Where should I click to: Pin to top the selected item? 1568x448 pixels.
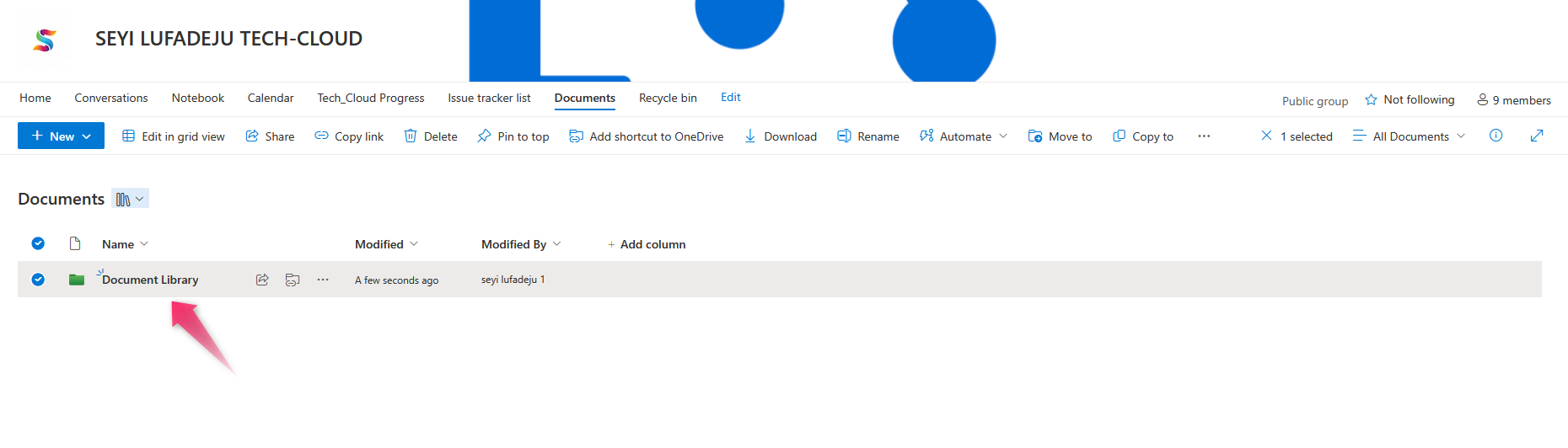[x=513, y=136]
